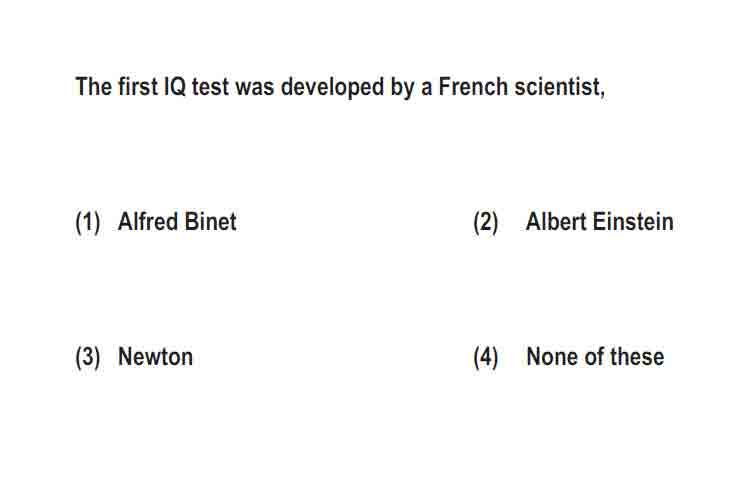
Task: Click the (4) option number marker
Action: [486, 357]
